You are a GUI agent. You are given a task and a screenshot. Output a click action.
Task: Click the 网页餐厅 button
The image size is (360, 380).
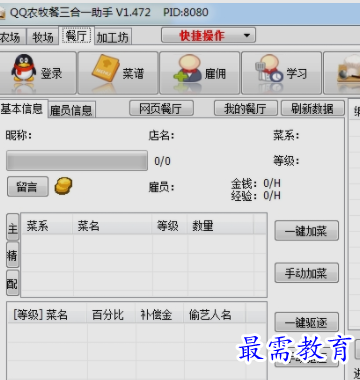click(x=161, y=109)
